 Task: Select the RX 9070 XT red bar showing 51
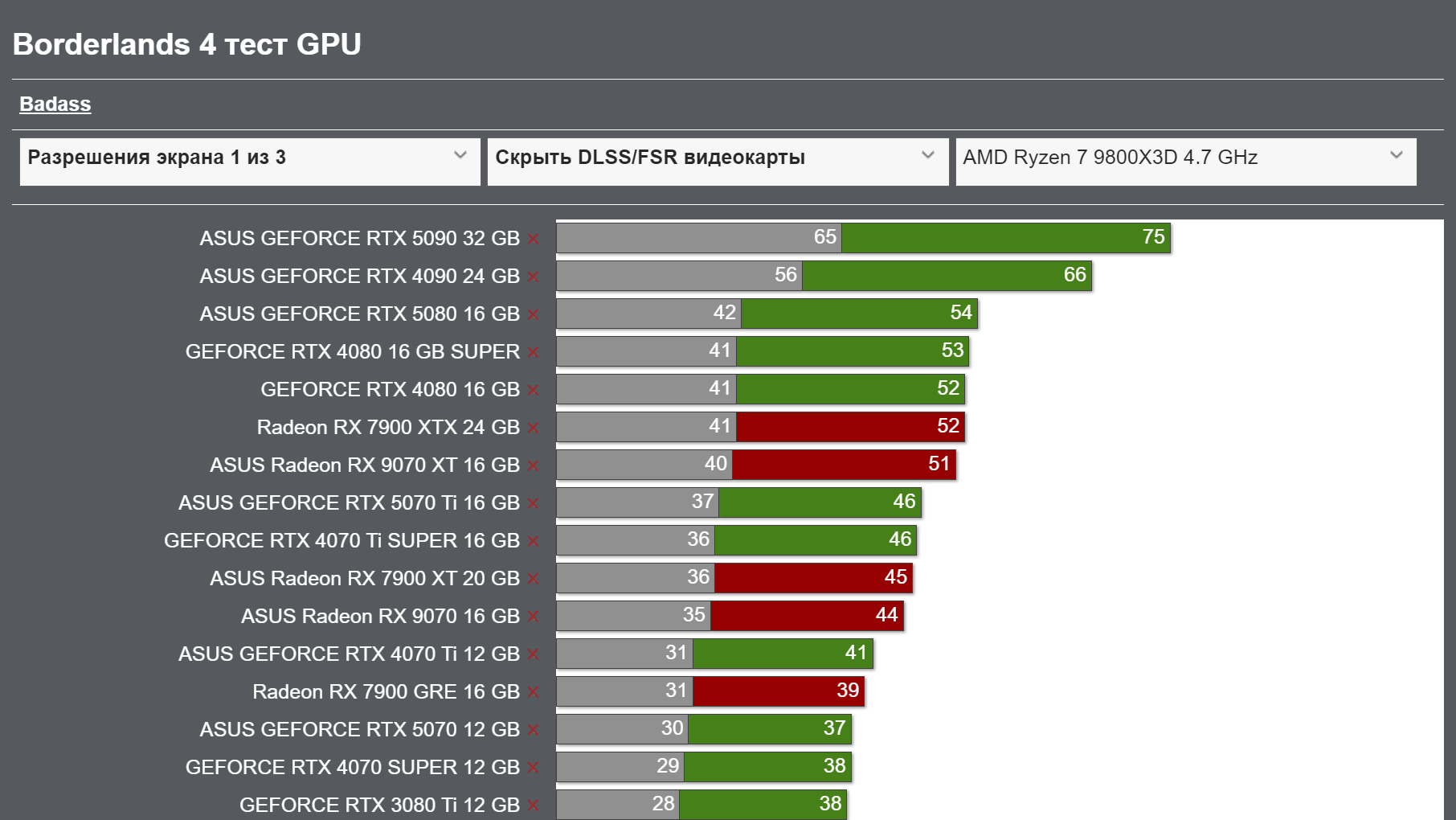point(844,465)
